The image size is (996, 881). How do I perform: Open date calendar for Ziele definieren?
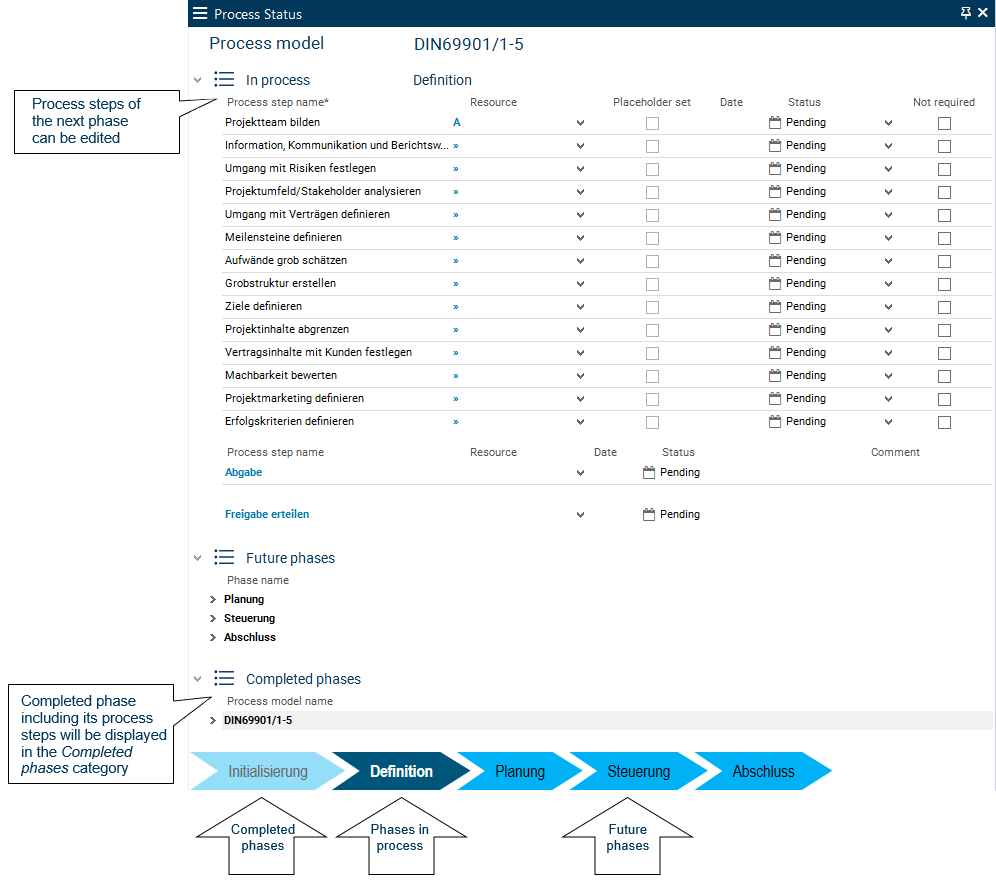pos(774,306)
